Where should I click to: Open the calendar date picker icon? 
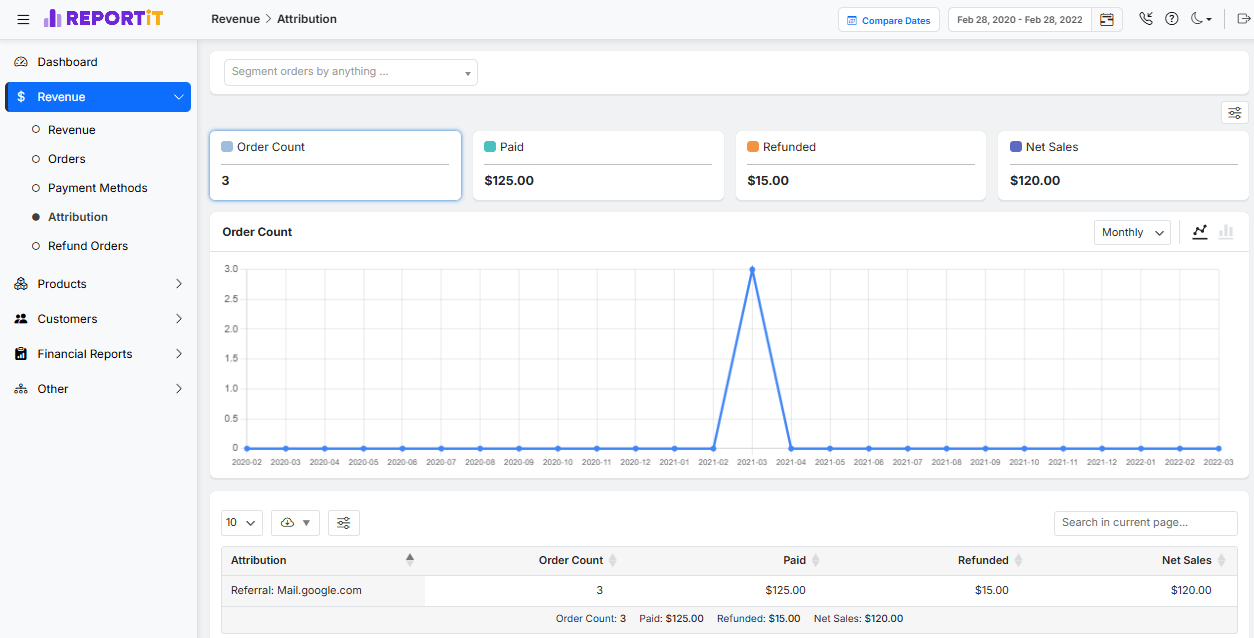coord(1107,20)
